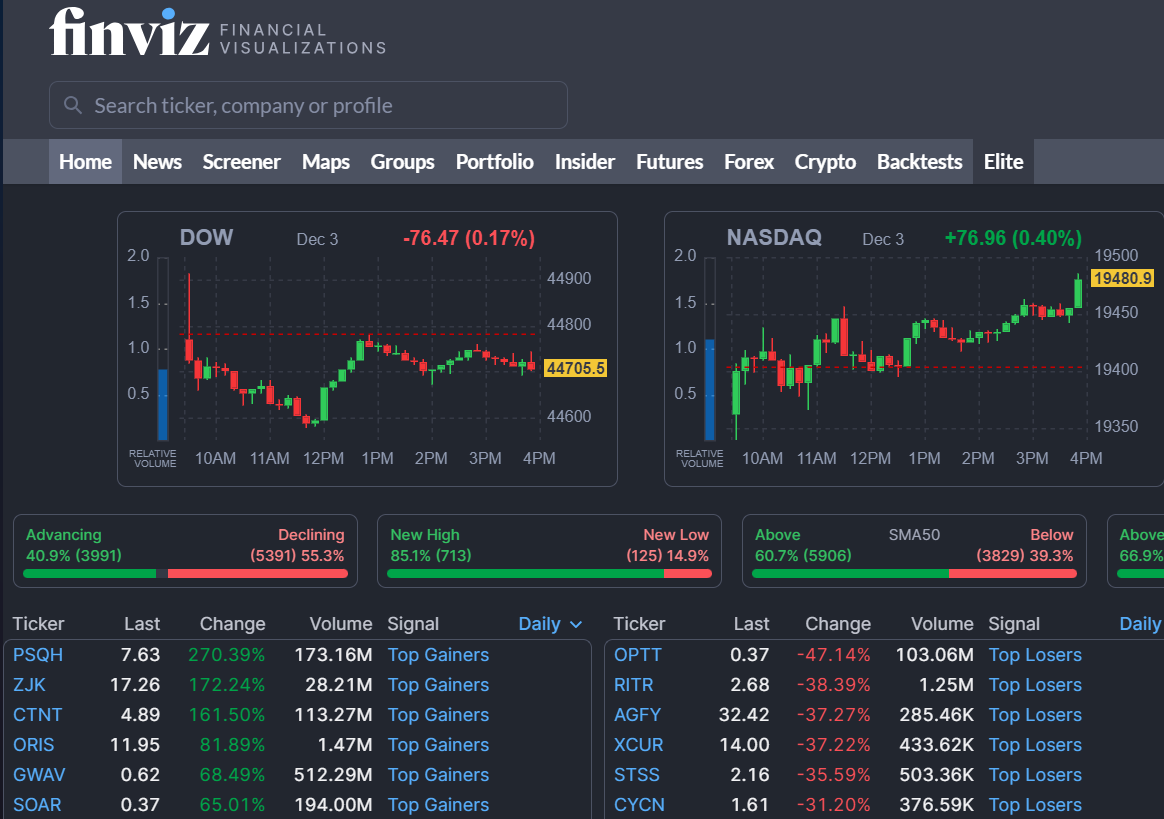Open the Forex tab
This screenshot has height=819, width=1164.
(749, 161)
